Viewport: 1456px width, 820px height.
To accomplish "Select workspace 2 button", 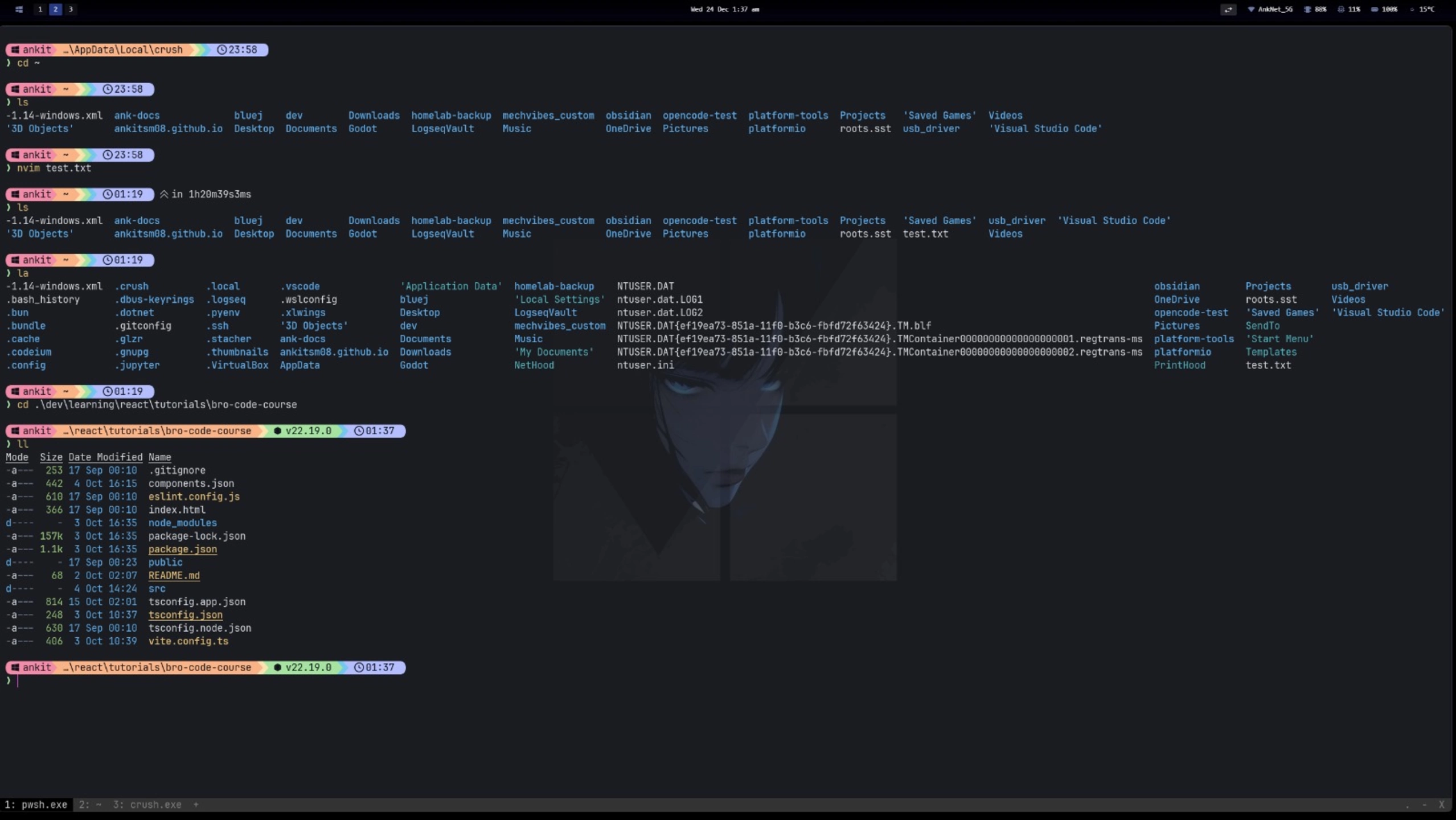I will pyautogui.click(x=55, y=9).
